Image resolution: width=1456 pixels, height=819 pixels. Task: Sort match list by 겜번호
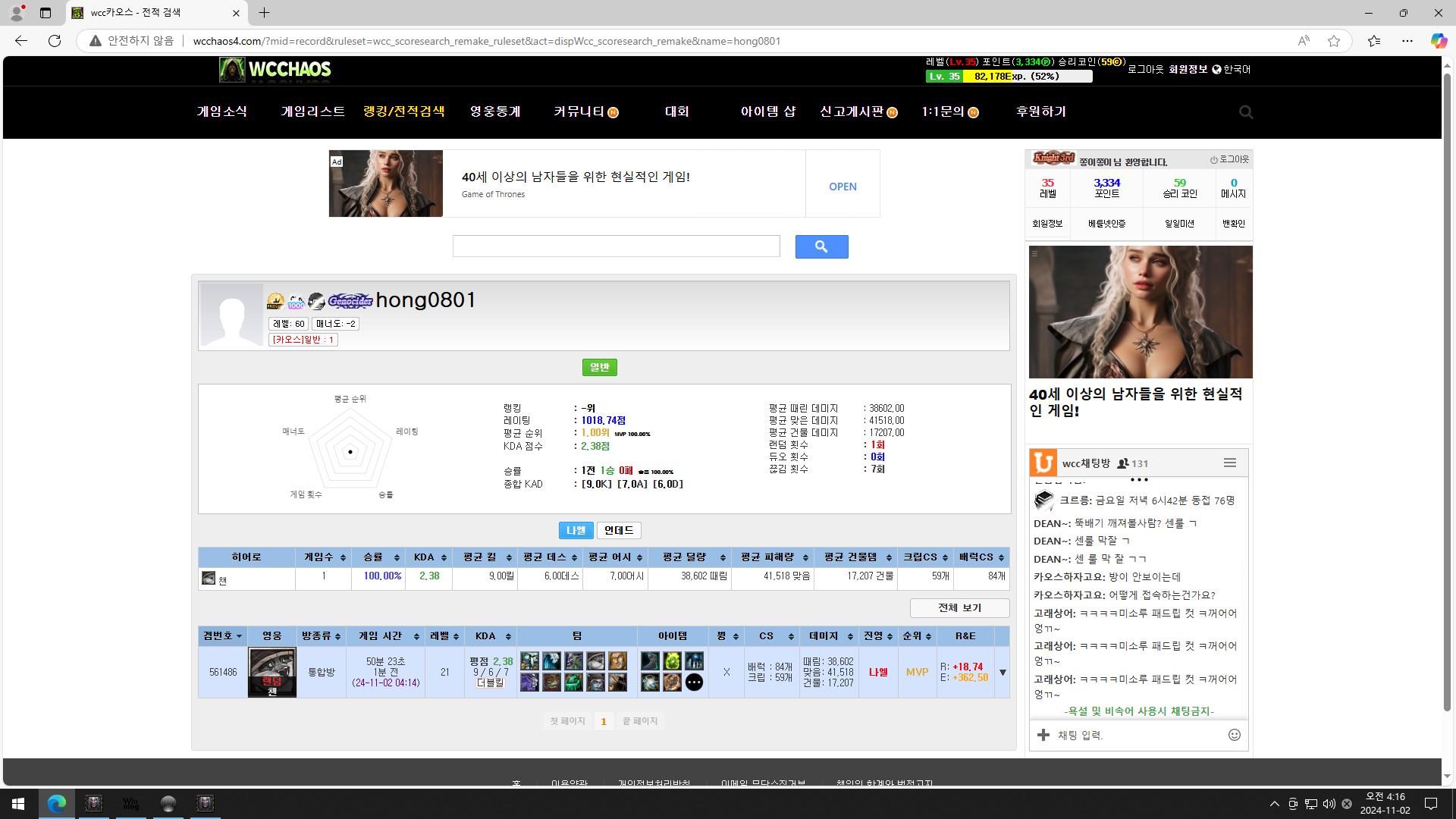click(223, 636)
